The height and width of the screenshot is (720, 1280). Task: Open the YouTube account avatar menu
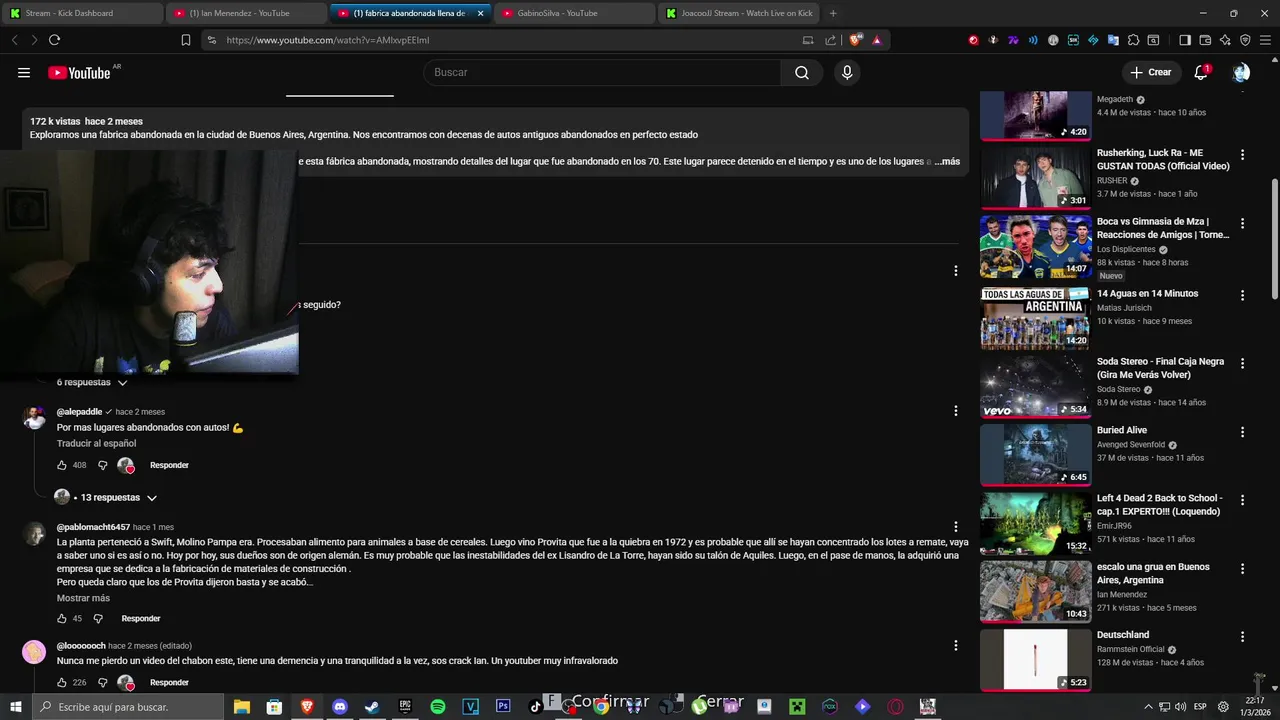coord(1241,72)
